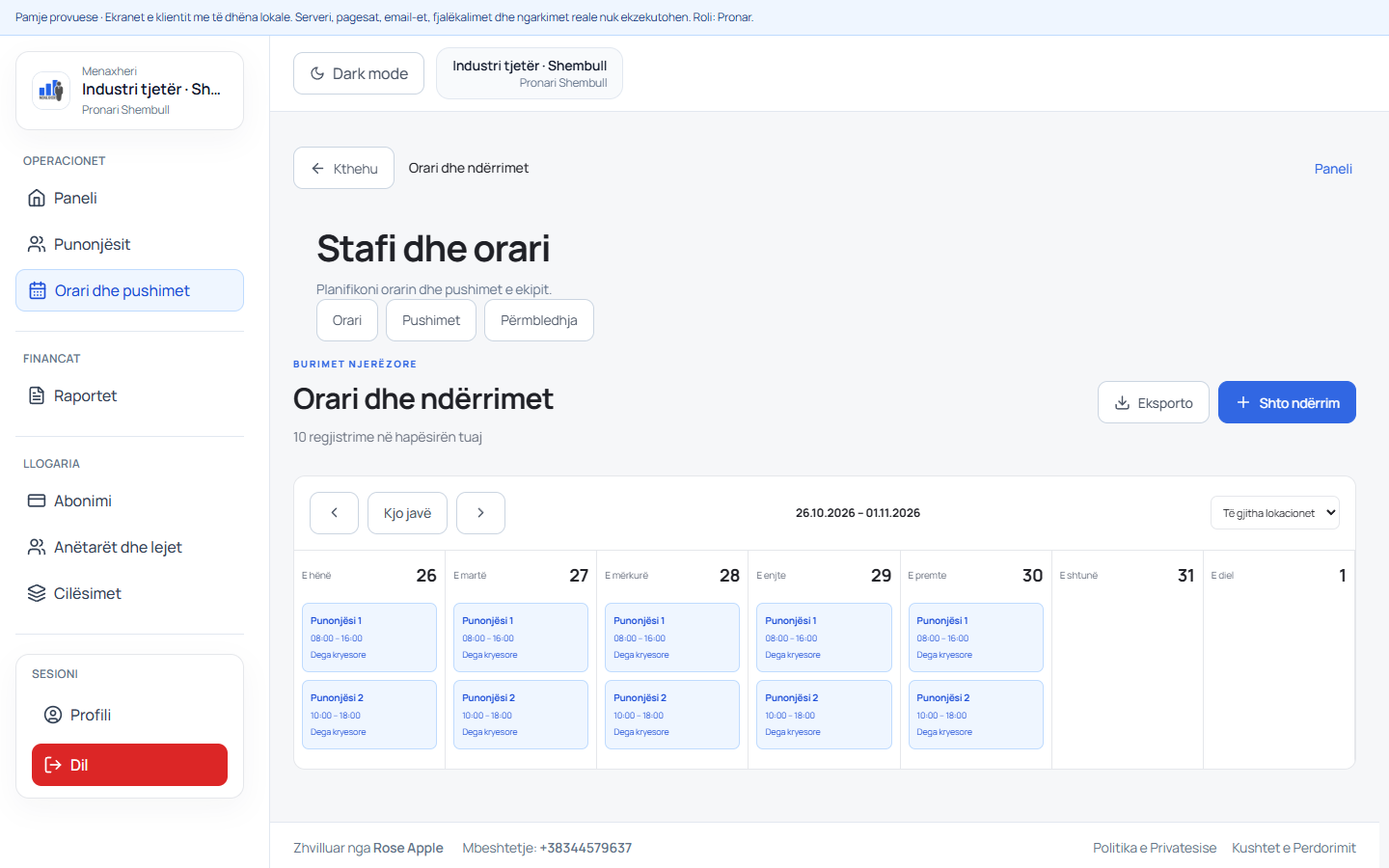Click the back arrow icon in Kthehu
This screenshot has width=1389, height=868.
coord(317,169)
